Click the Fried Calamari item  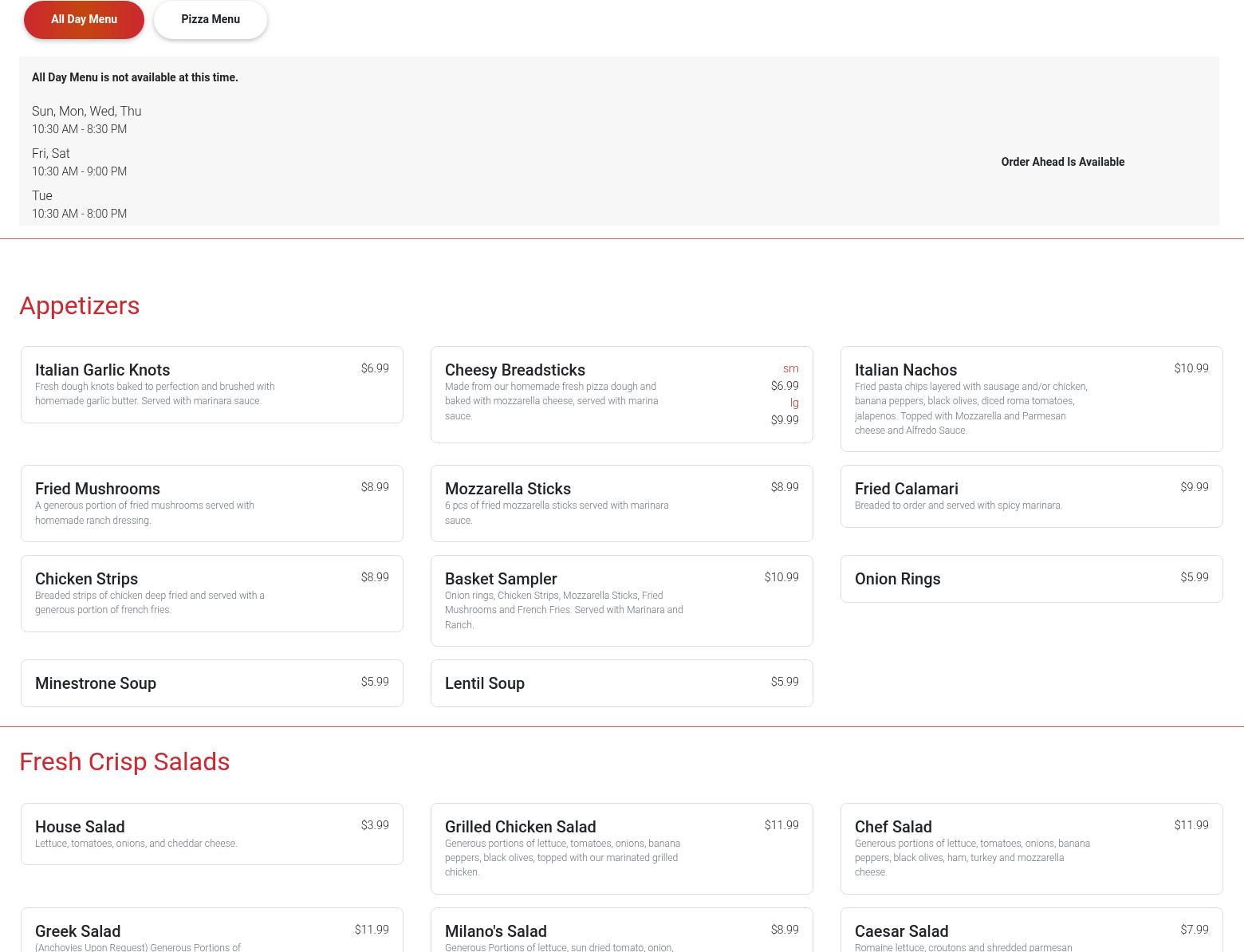point(1031,496)
